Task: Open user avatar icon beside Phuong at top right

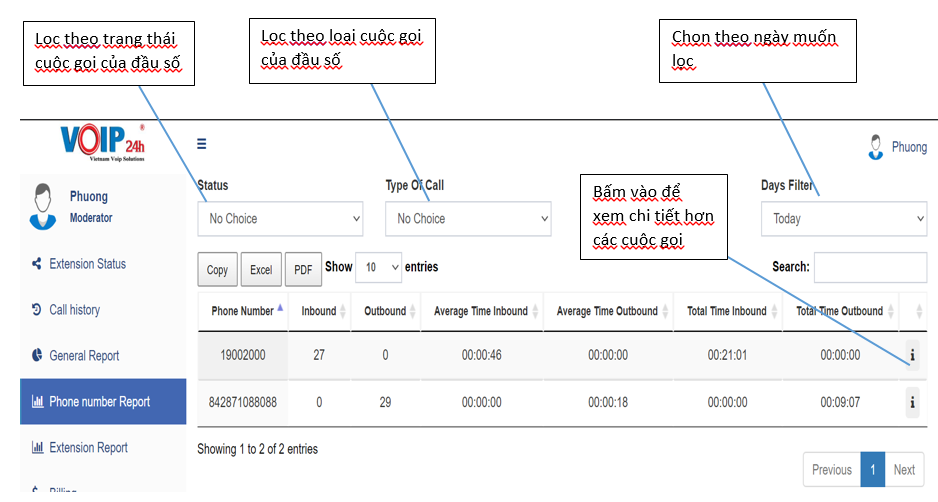Action: pyautogui.click(x=875, y=147)
